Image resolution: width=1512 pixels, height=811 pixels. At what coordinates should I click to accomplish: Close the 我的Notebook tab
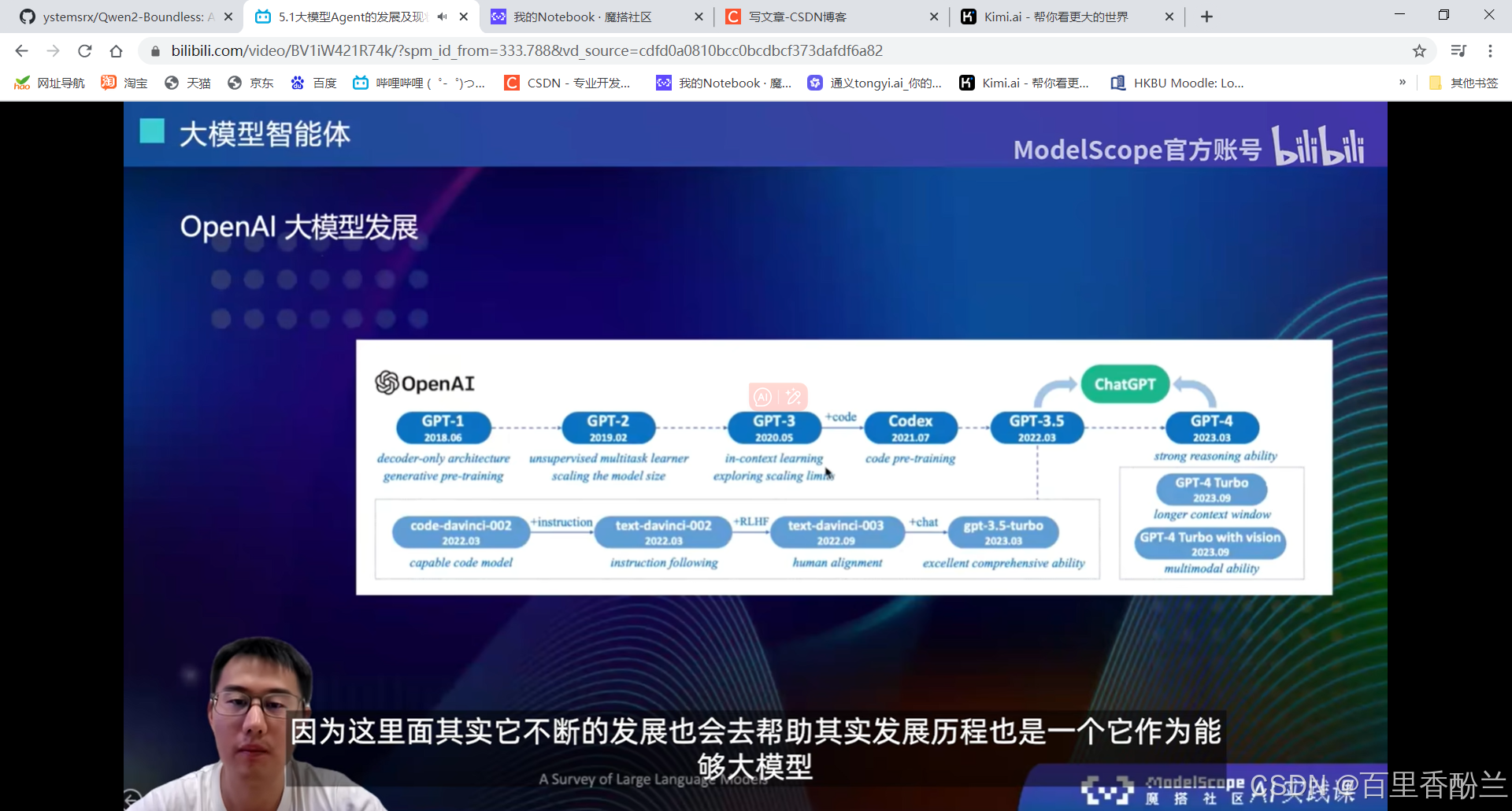[x=699, y=17]
